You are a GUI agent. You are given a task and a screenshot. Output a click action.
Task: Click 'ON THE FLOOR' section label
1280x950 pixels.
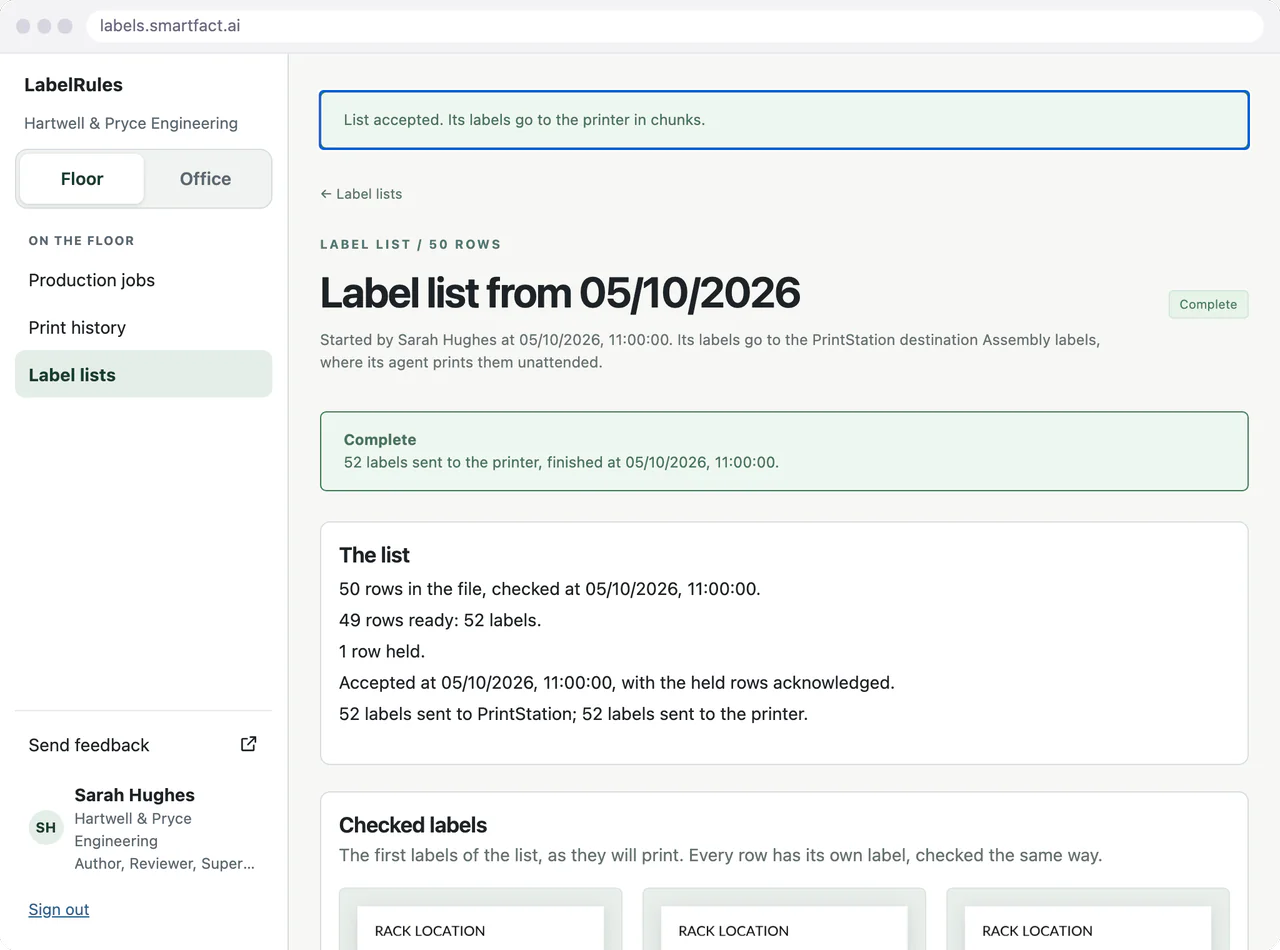tap(81, 241)
